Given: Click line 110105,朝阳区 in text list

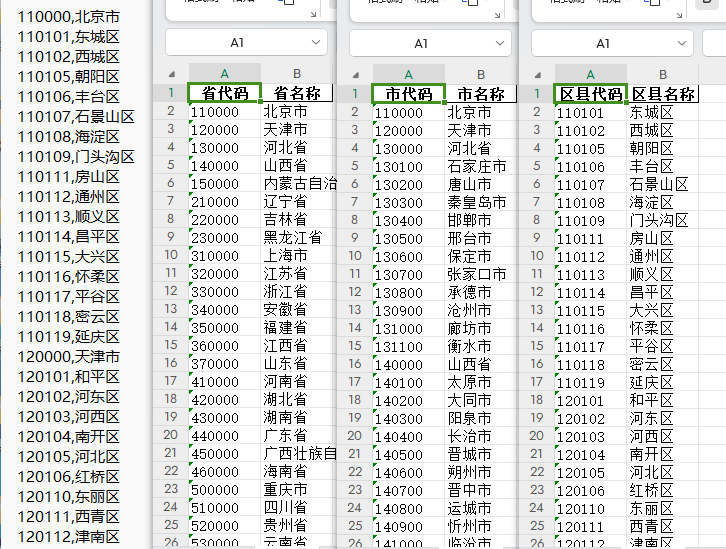Looking at the screenshot, I should tap(69, 76).
